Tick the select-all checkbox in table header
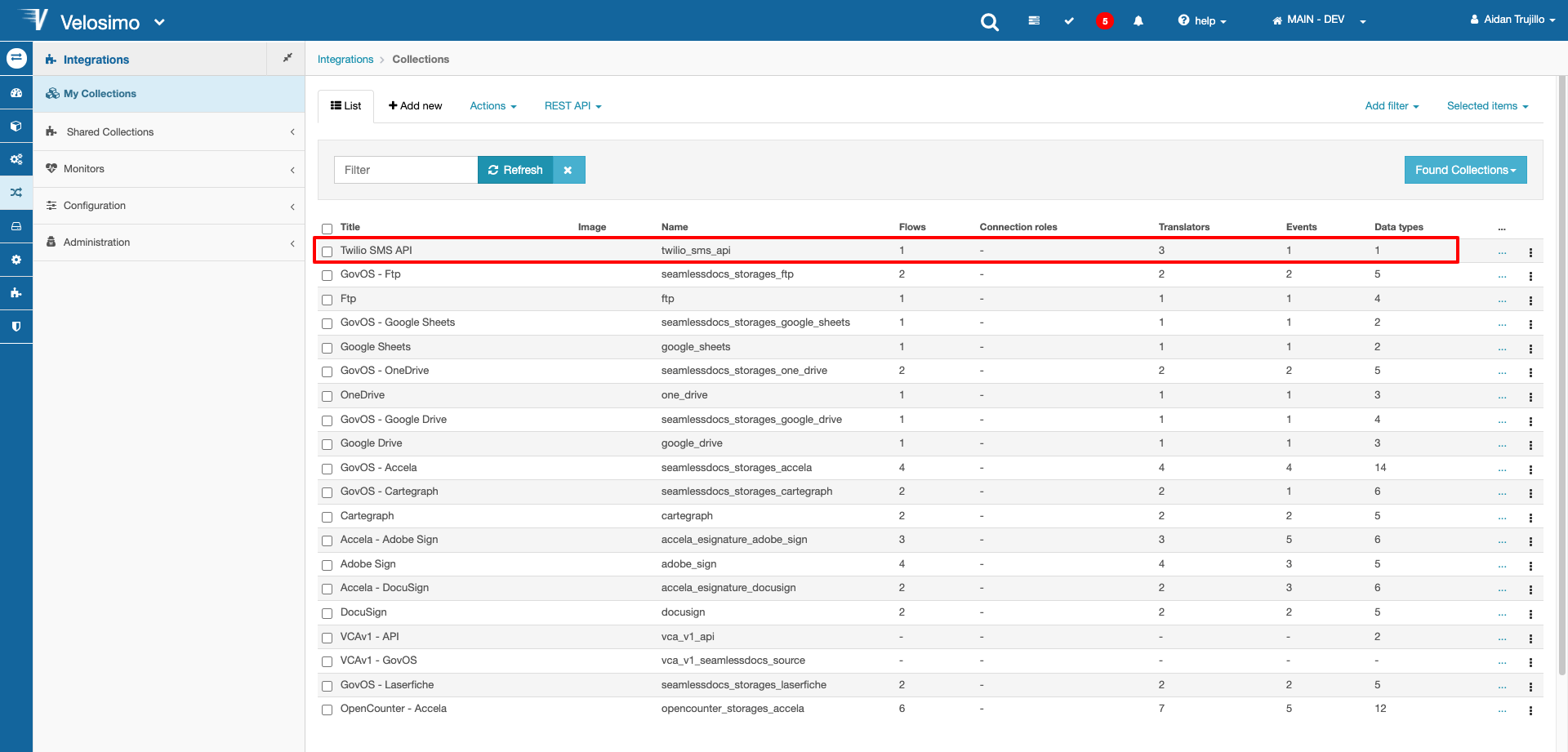This screenshot has width=1568, height=752. click(327, 229)
